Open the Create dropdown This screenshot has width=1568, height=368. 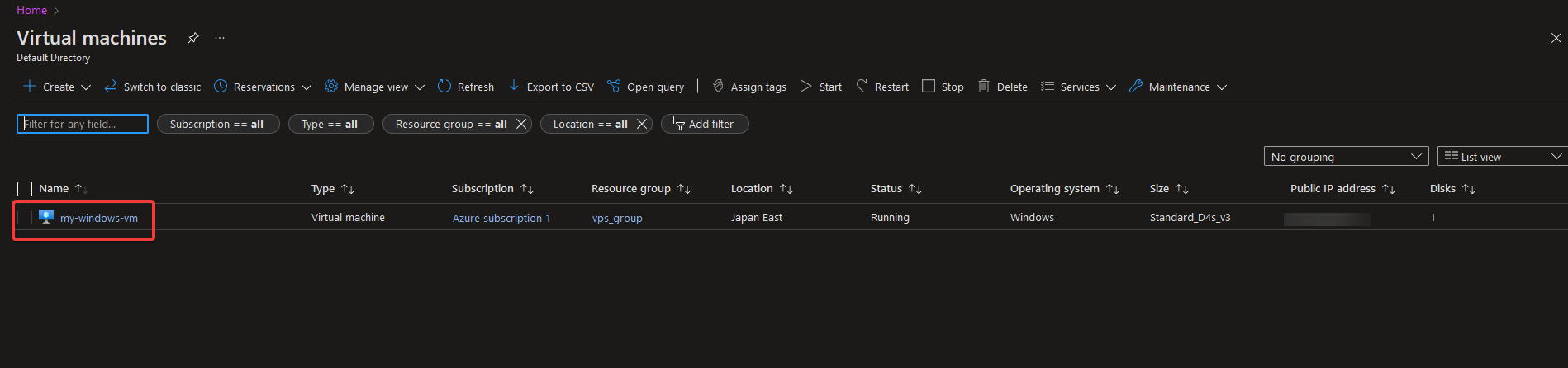pos(57,87)
